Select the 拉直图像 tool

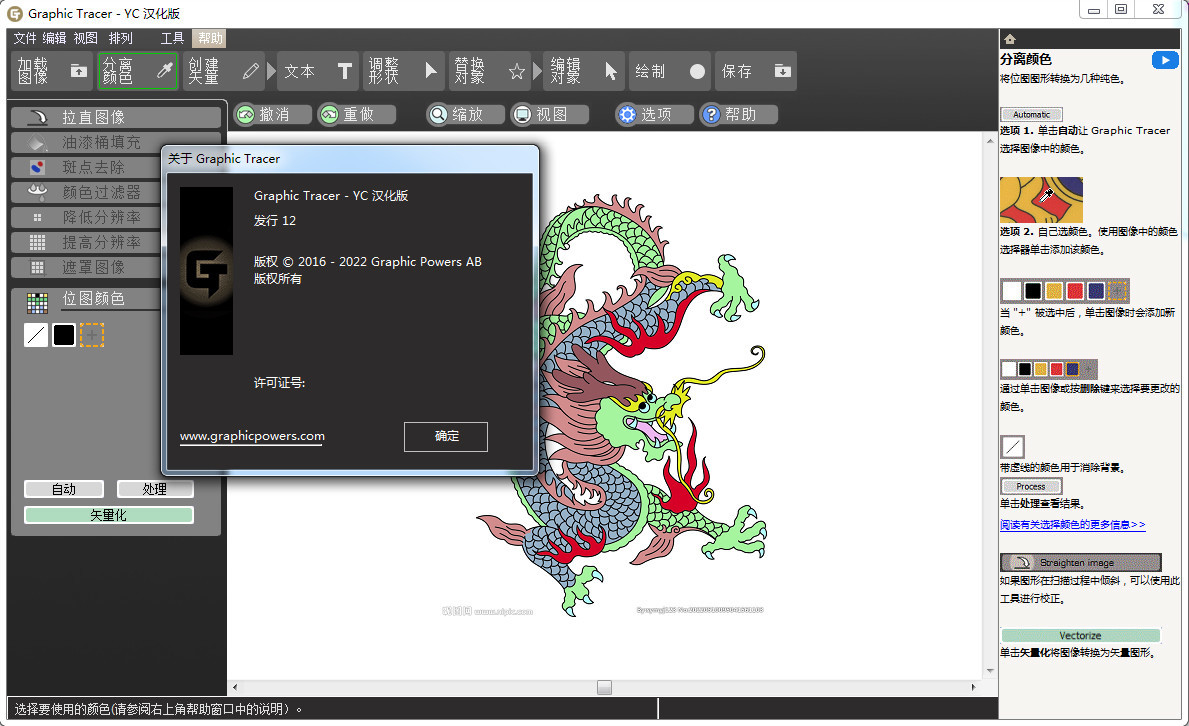pos(116,118)
